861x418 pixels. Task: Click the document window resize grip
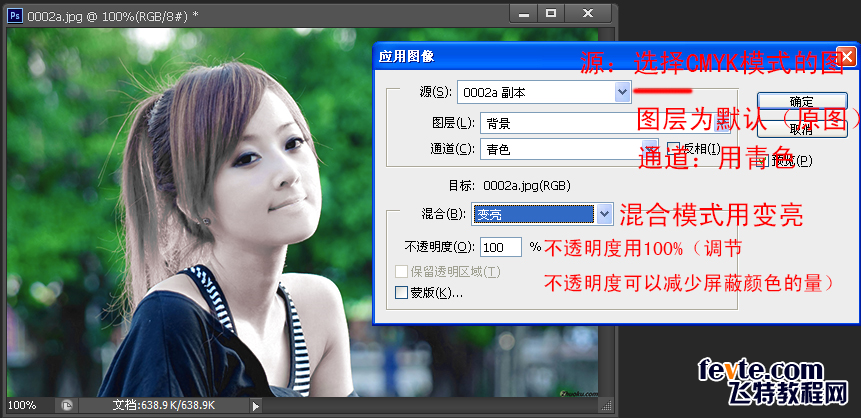click(x=606, y=406)
